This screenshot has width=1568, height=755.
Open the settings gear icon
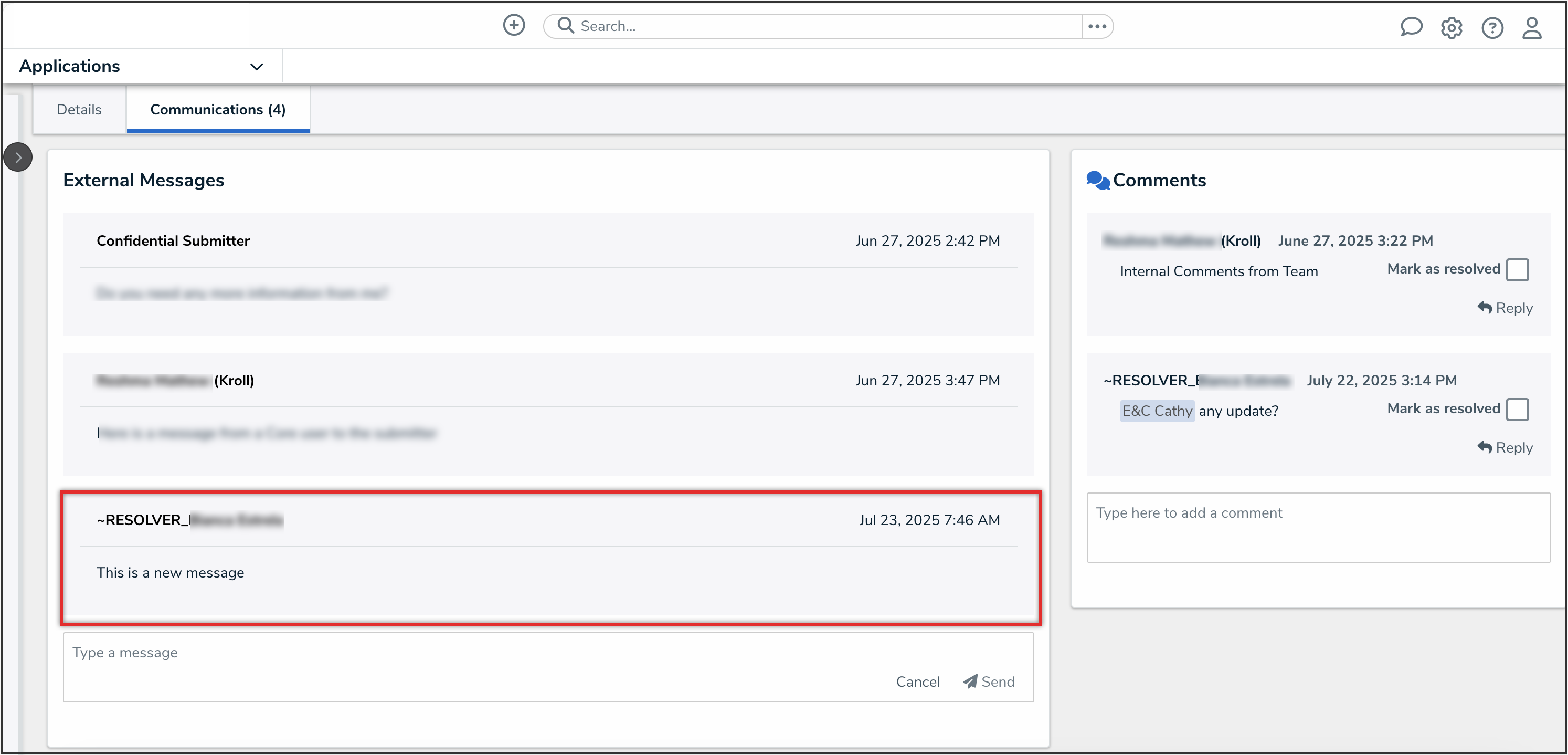(x=1451, y=28)
